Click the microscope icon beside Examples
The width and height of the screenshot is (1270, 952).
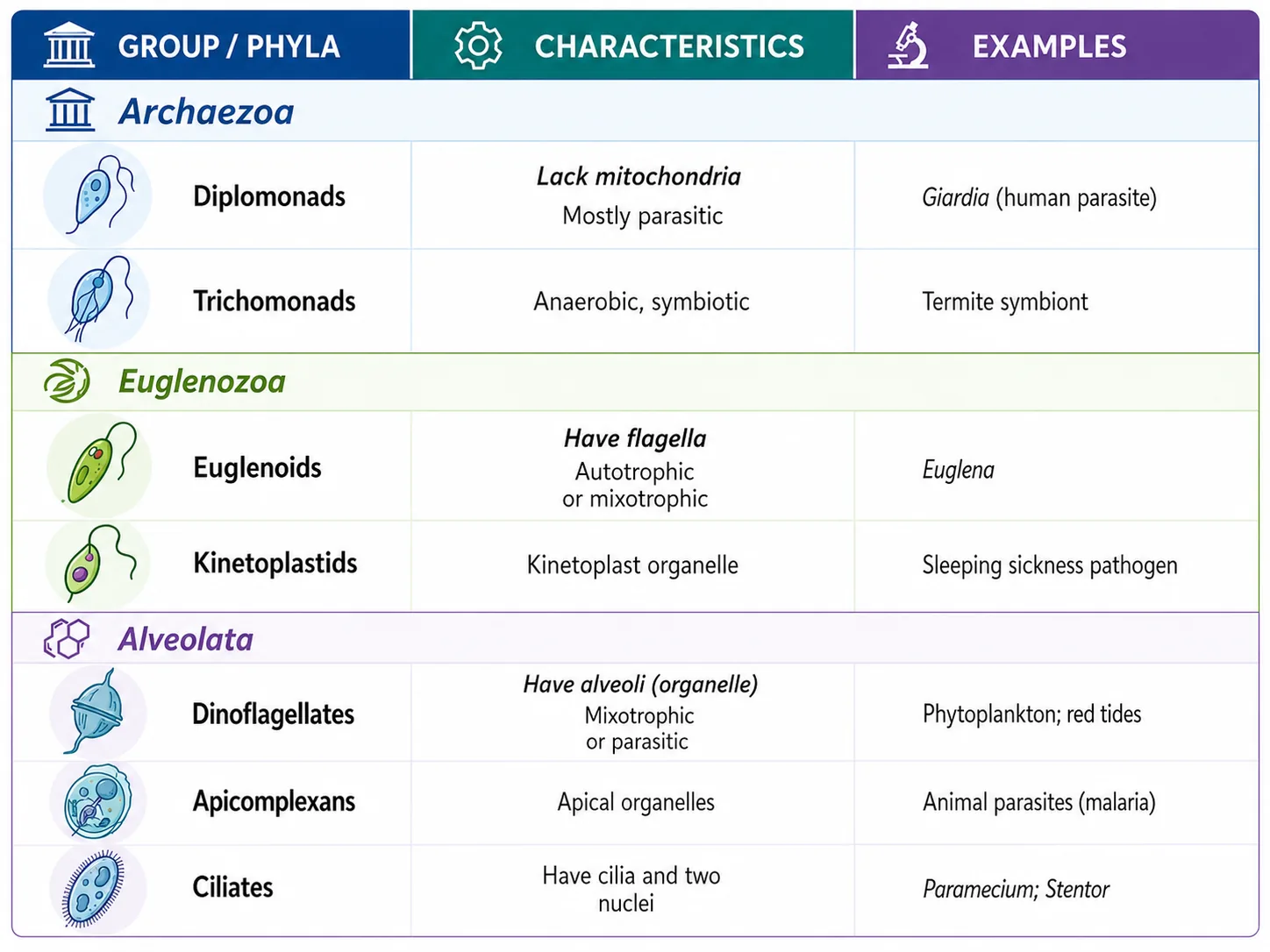click(x=908, y=46)
